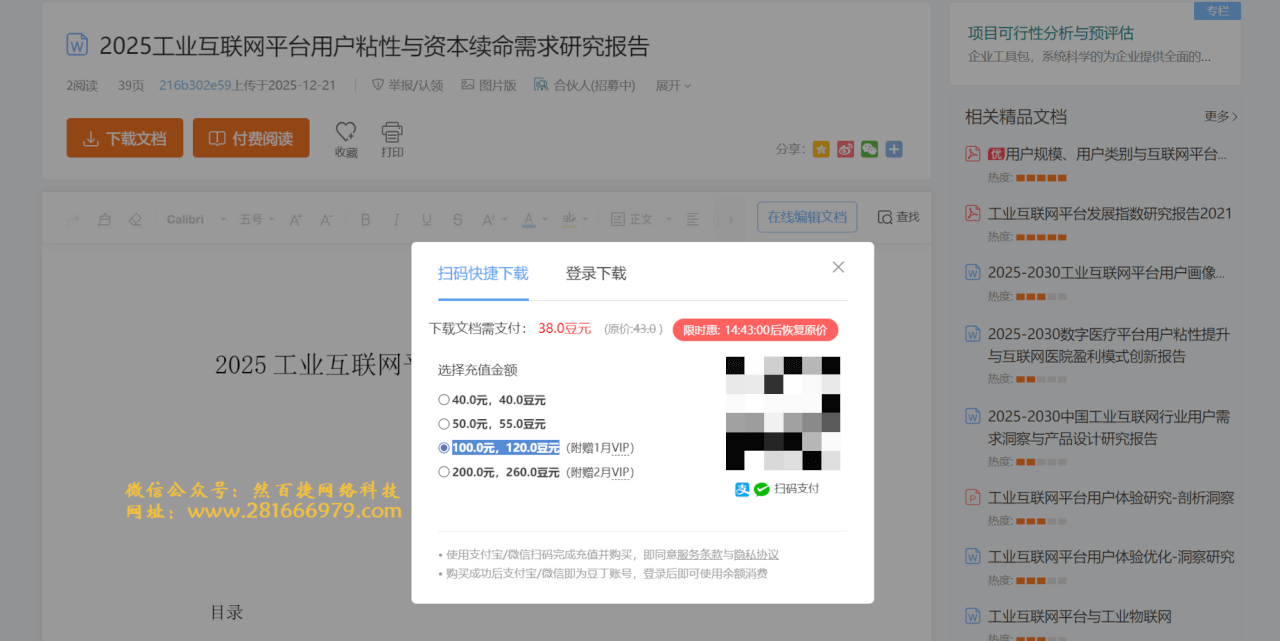1280x641 pixels.
Task: Apply strikethrough formatting
Action: coord(457,218)
